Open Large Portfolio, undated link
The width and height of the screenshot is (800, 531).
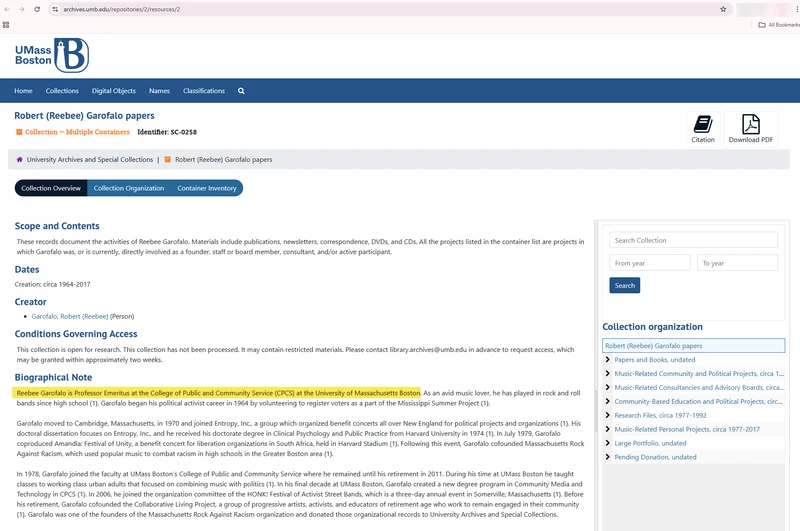[650, 443]
